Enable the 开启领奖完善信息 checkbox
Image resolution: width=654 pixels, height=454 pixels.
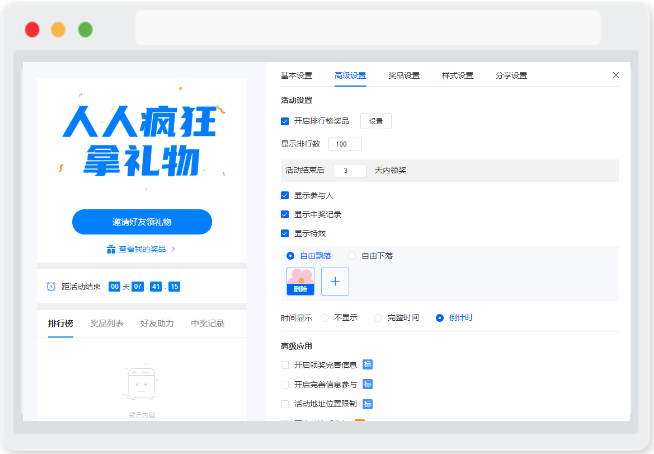tap(285, 365)
